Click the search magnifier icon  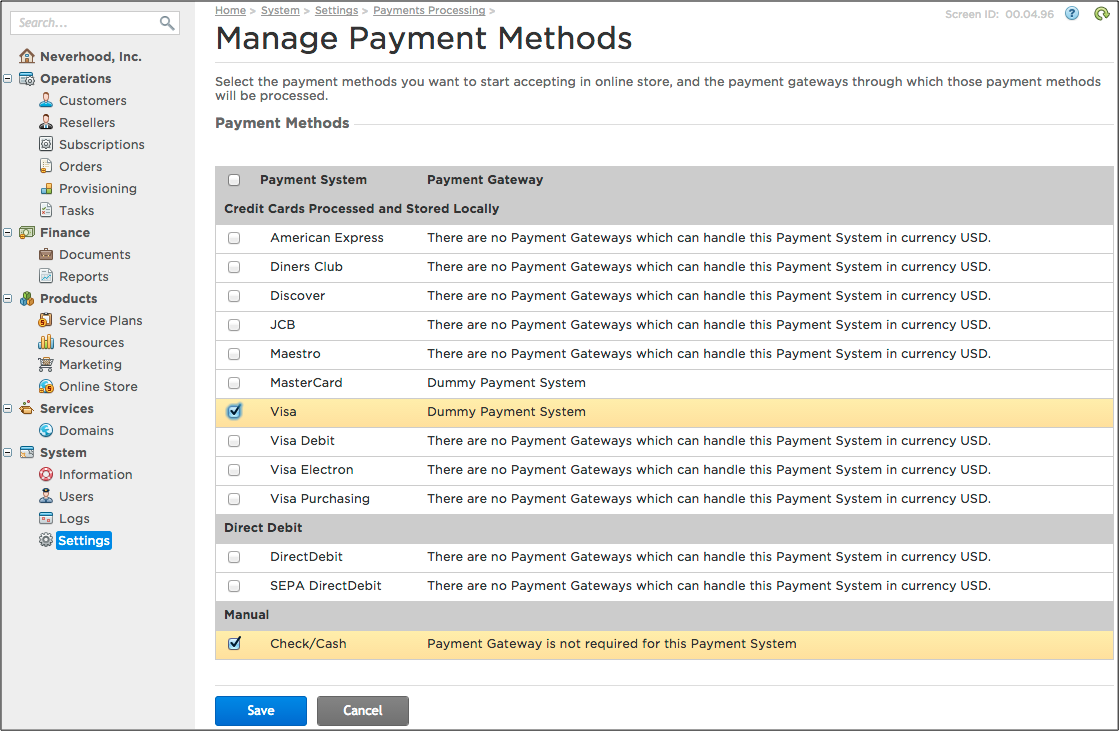[x=167, y=22]
